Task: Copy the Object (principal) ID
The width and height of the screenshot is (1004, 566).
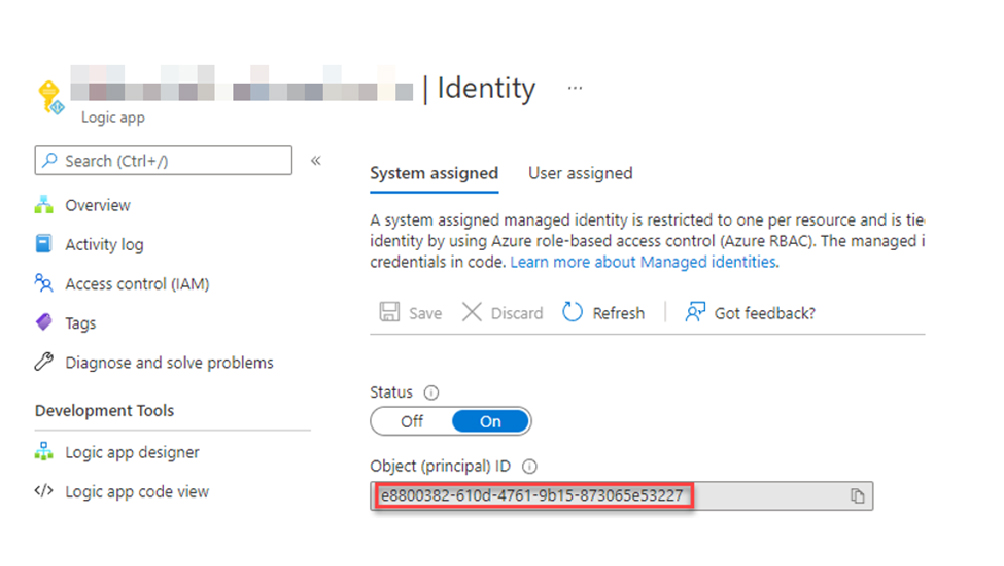Action: click(857, 496)
